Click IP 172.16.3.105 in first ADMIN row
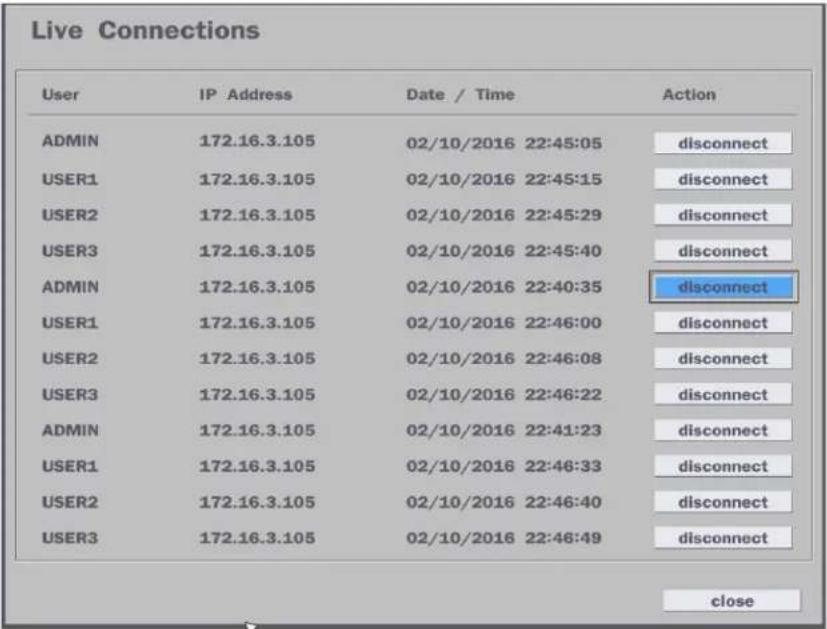Viewport: 827px width, 629px height. (257, 141)
